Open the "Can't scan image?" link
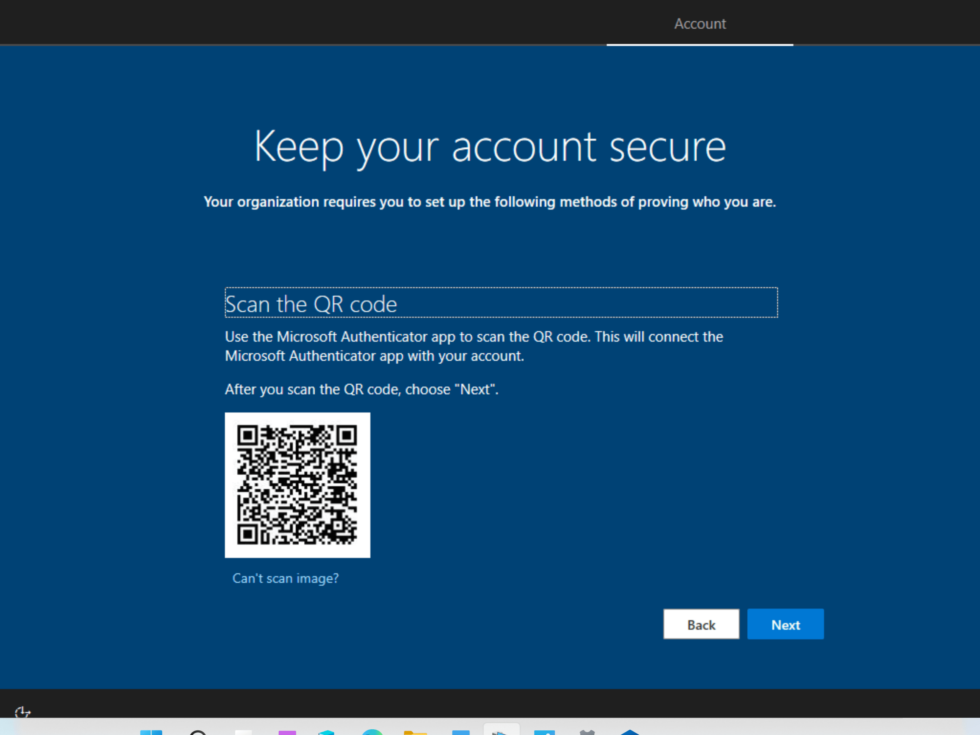 [285, 578]
